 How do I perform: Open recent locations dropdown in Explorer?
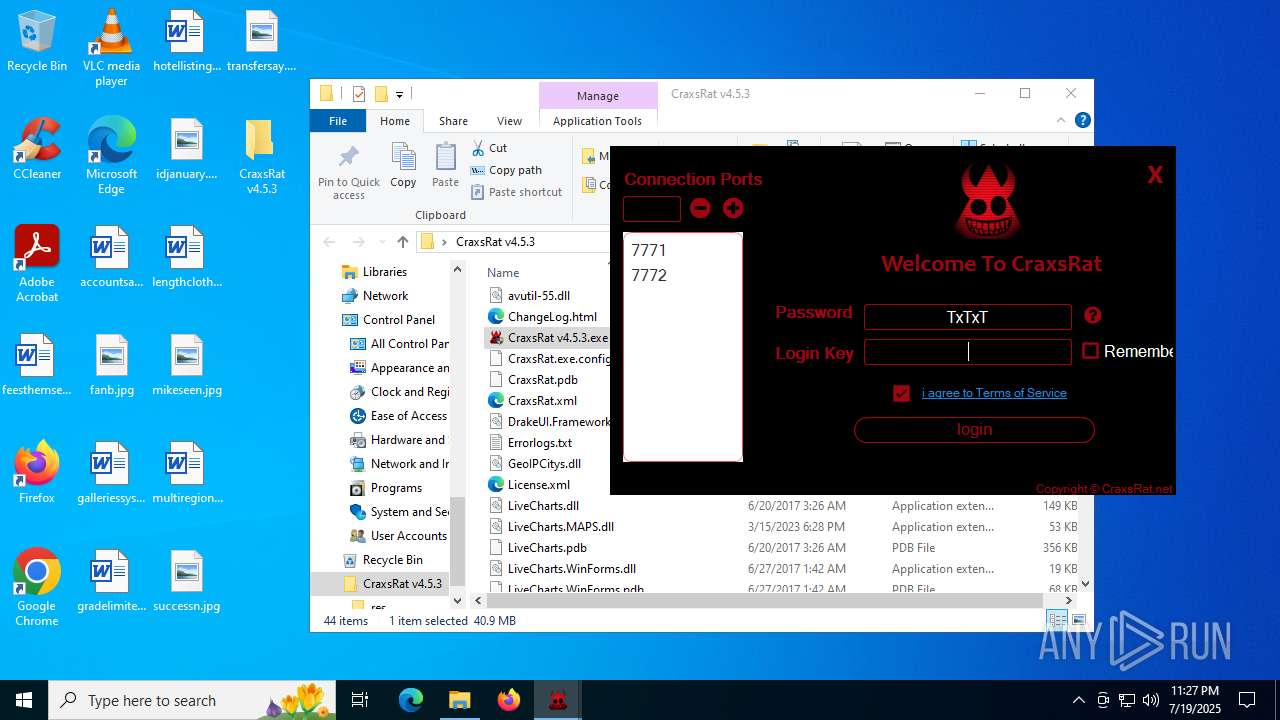(382, 242)
